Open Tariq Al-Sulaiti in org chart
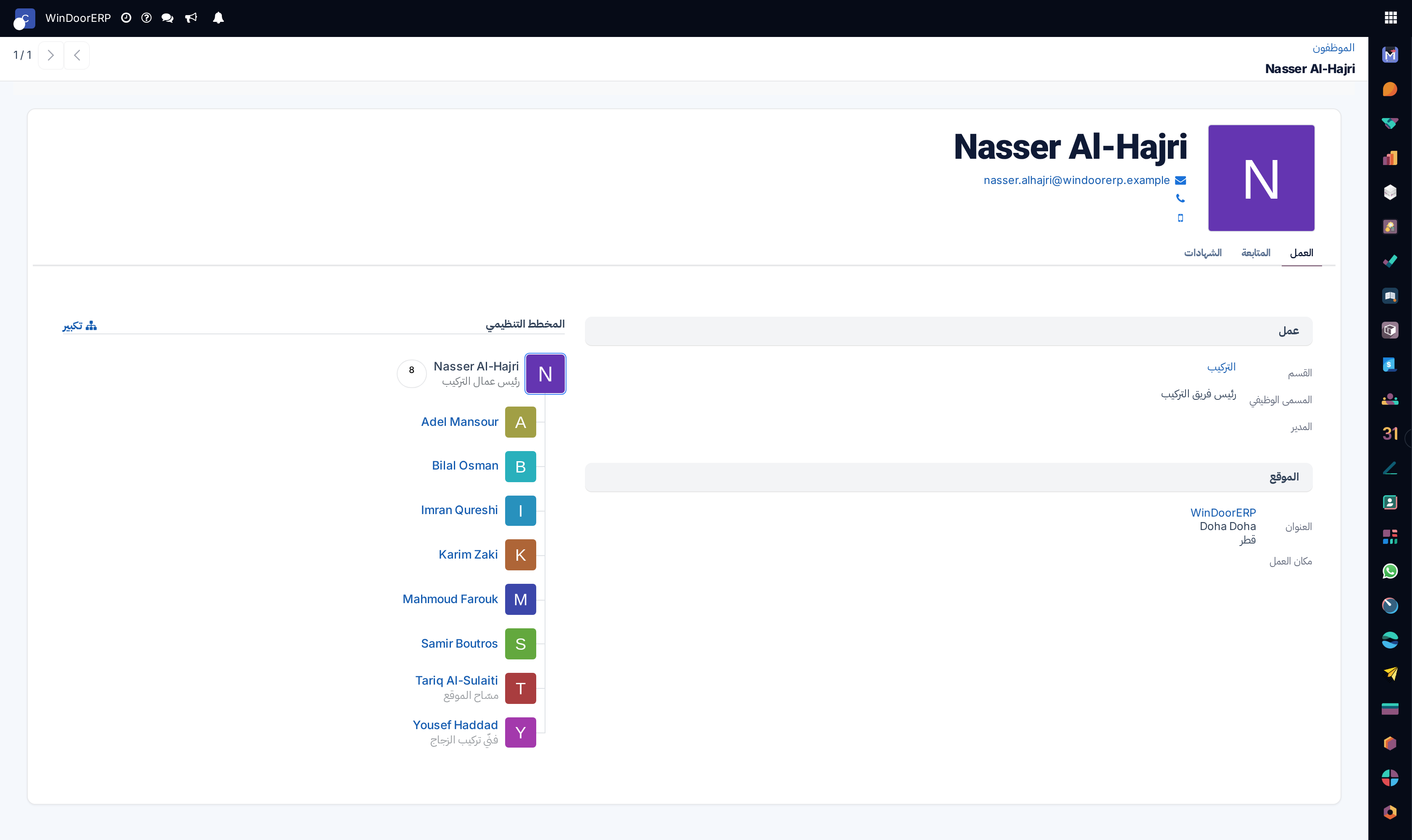The width and height of the screenshot is (1412, 840). (x=456, y=681)
